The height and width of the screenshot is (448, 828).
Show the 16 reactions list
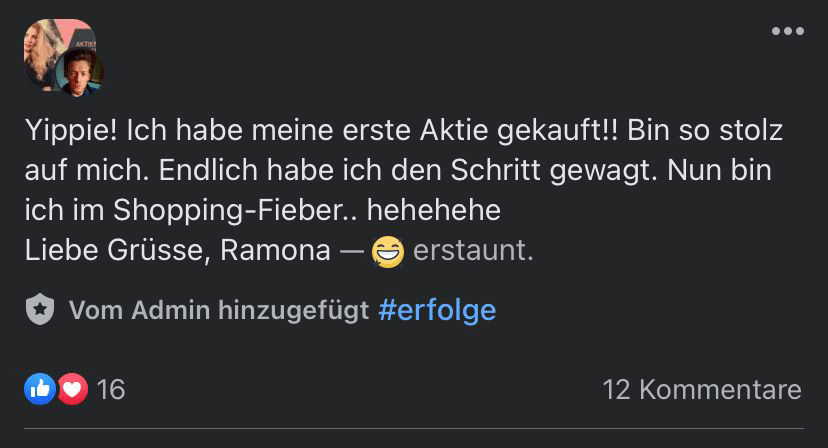click(111, 389)
